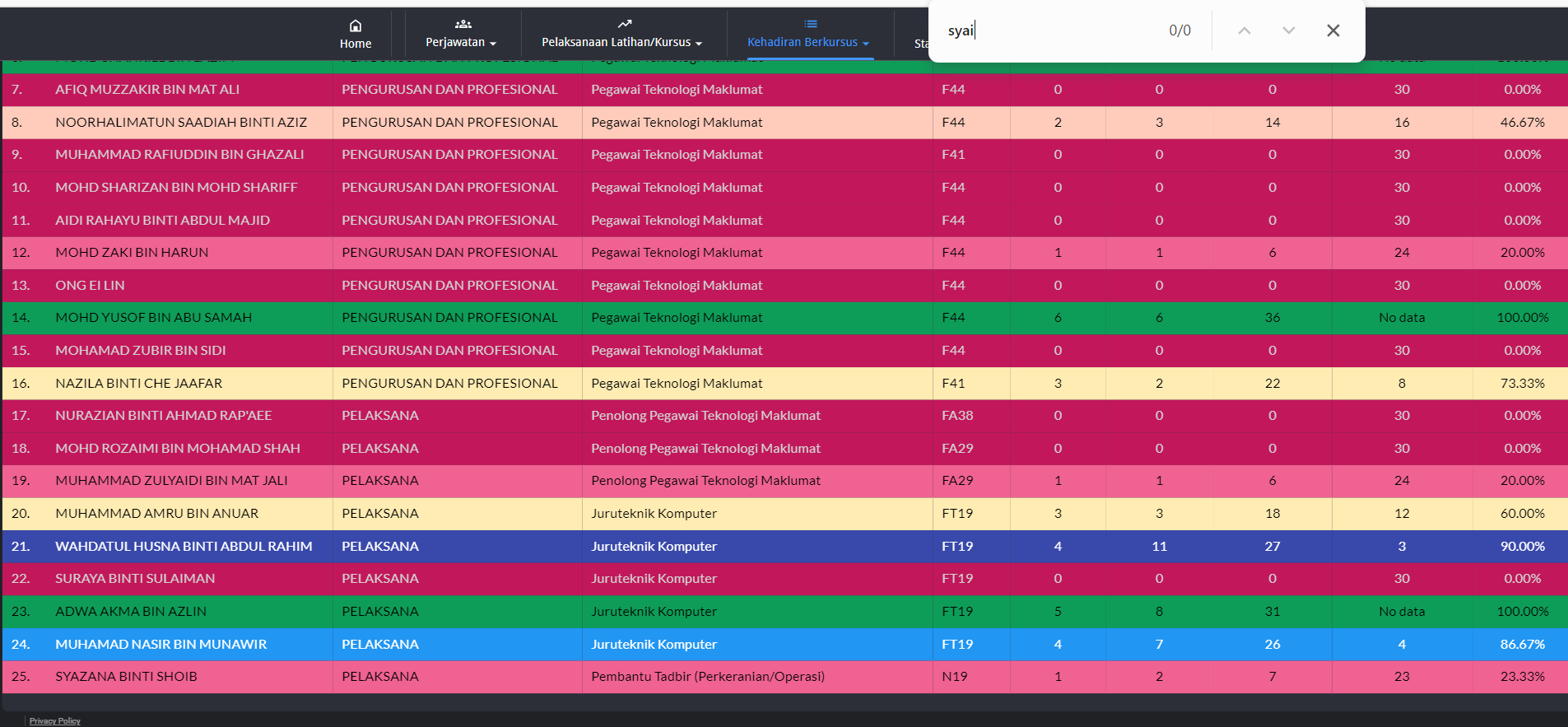Go to previous find result arrow

pos(1244,30)
